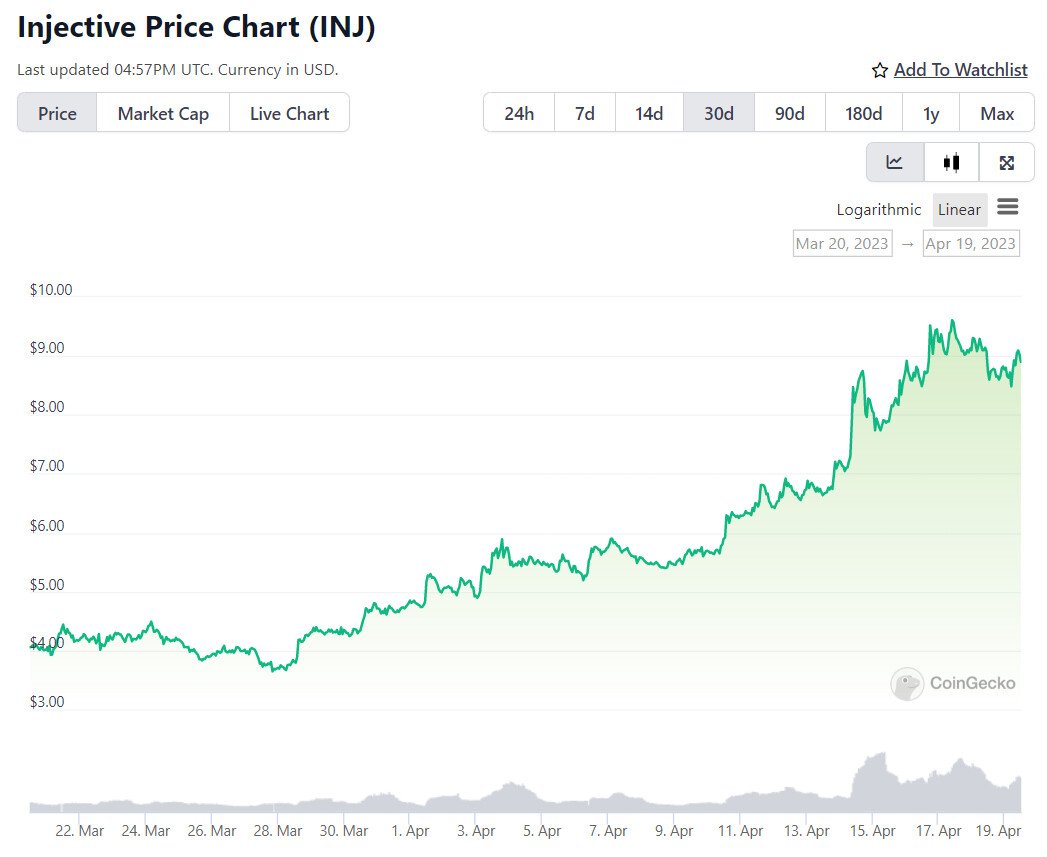
Task: Click the CoinGecko logo watermark
Action: click(x=953, y=683)
